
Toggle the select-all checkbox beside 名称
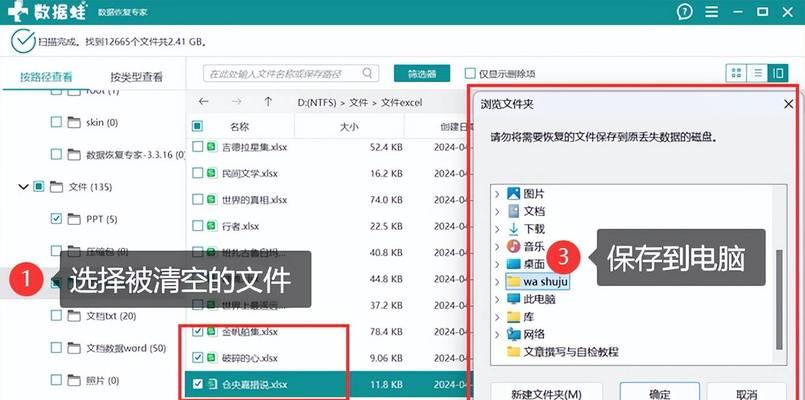tap(197, 126)
